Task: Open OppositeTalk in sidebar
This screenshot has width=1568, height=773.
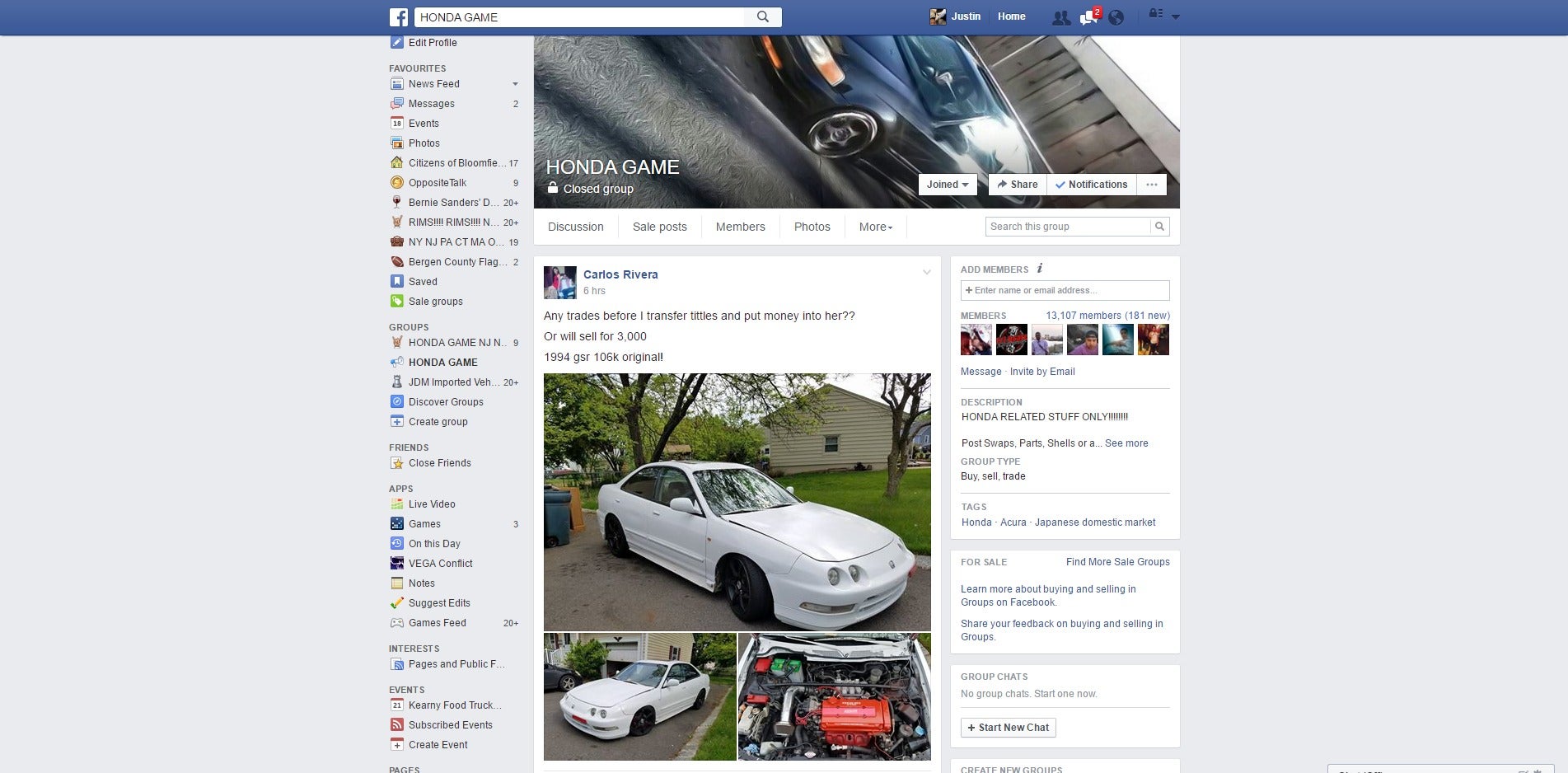Action: point(438,183)
